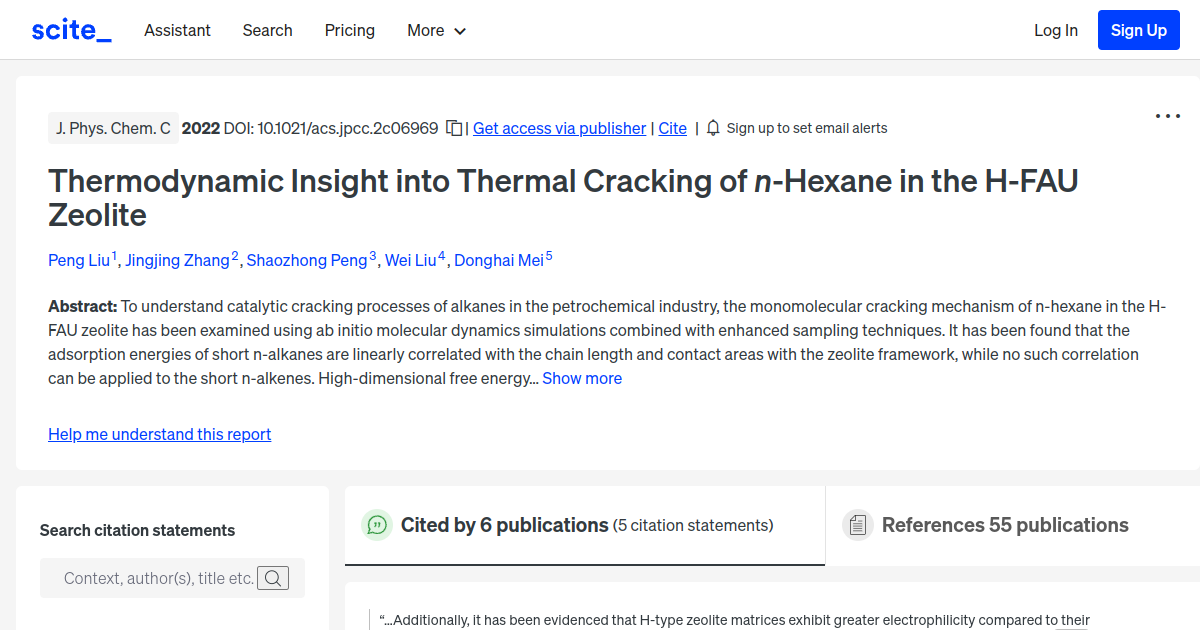Open the ellipsis options menu
This screenshot has height=630, width=1200.
pyautogui.click(x=1167, y=116)
